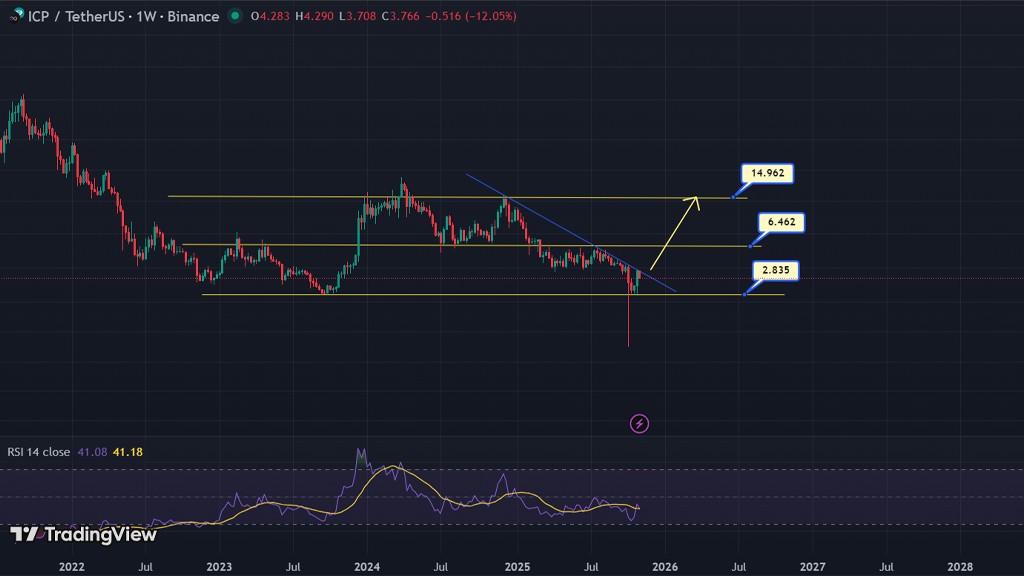Select the 14.962 price label
The height and width of the screenshot is (576, 1024).
point(768,174)
